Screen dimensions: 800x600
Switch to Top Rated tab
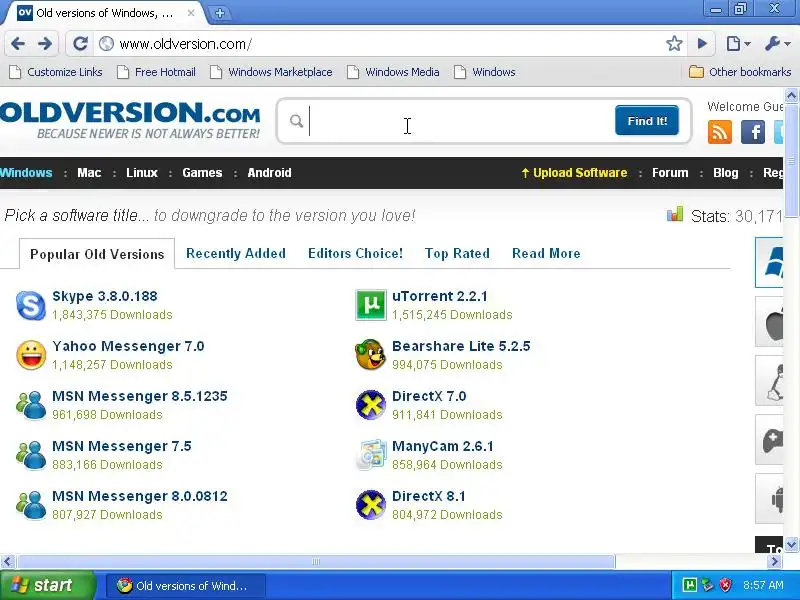[x=457, y=254]
